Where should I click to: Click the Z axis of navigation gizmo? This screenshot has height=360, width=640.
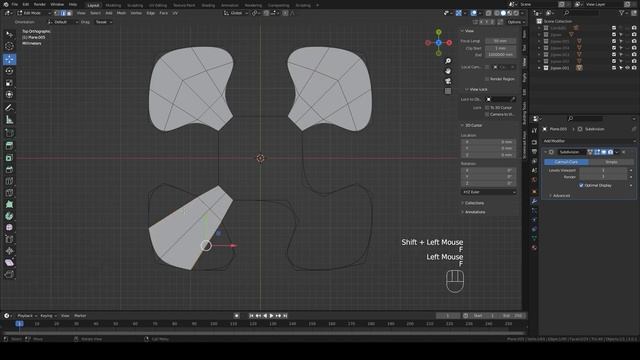coord(438,42)
